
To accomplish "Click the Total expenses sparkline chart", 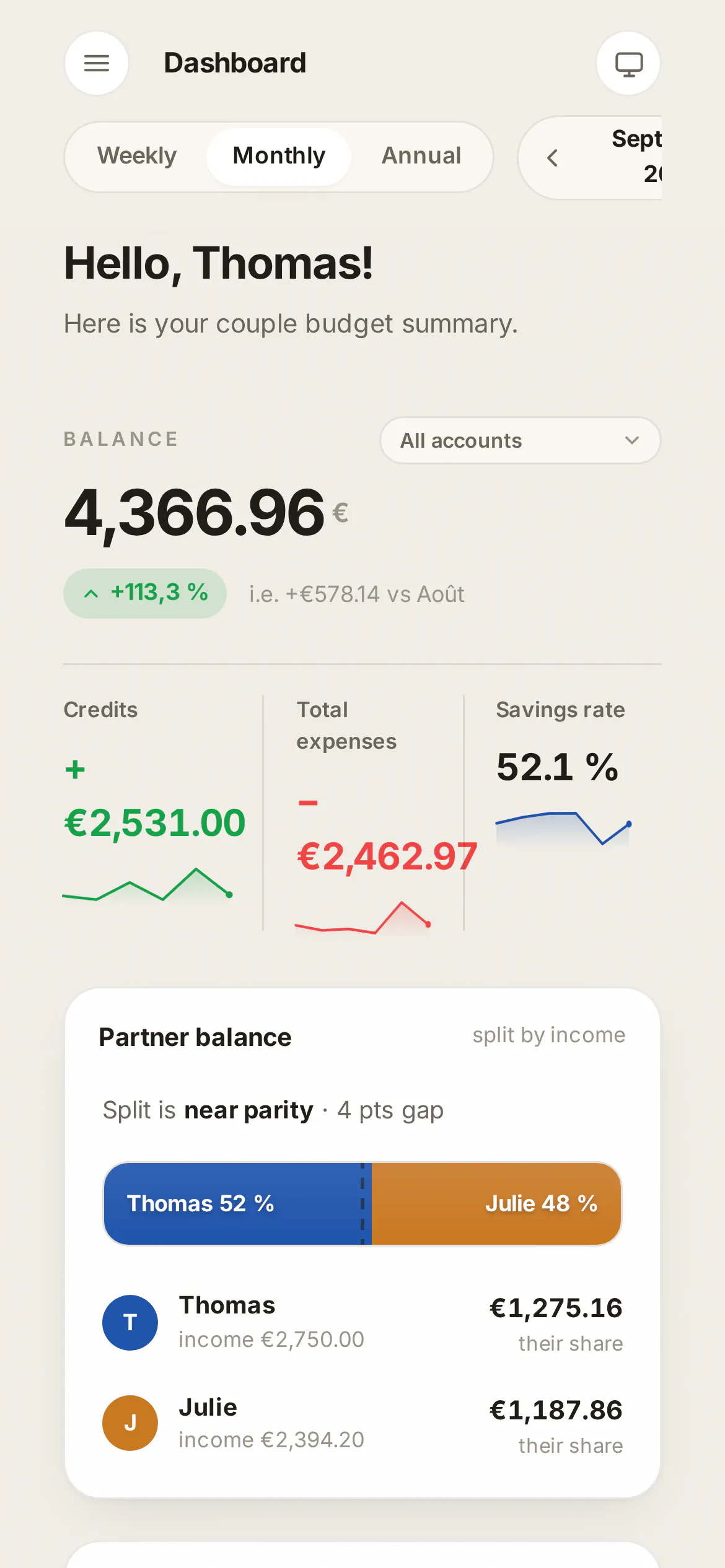I will [x=363, y=918].
